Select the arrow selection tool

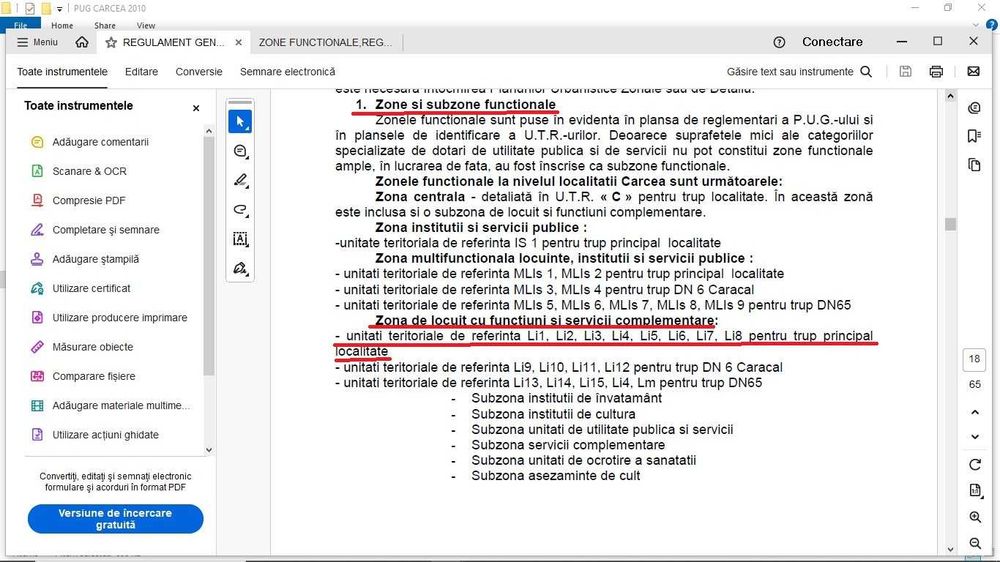240,121
